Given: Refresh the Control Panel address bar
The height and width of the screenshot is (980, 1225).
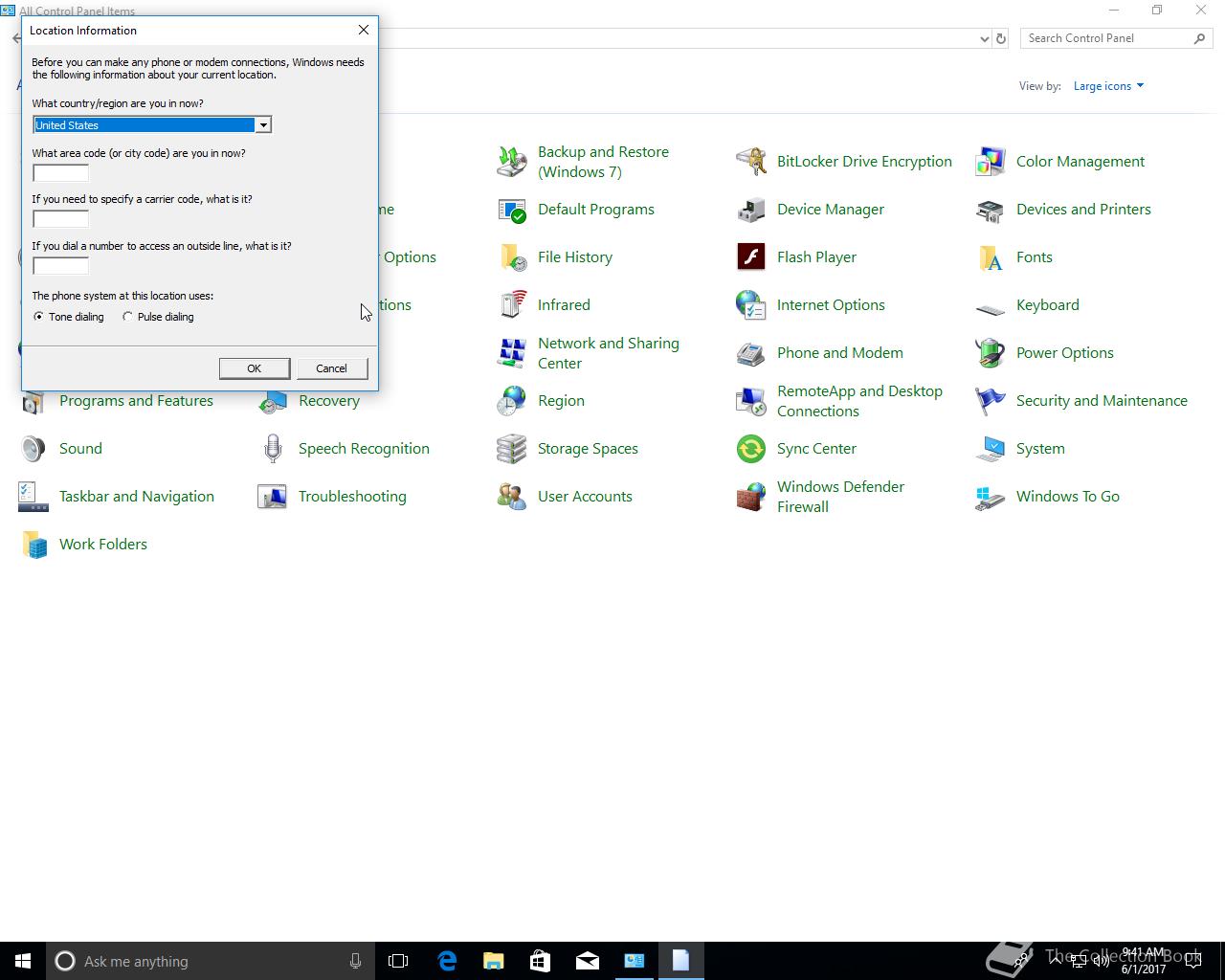Looking at the screenshot, I should click(x=1001, y=38).
